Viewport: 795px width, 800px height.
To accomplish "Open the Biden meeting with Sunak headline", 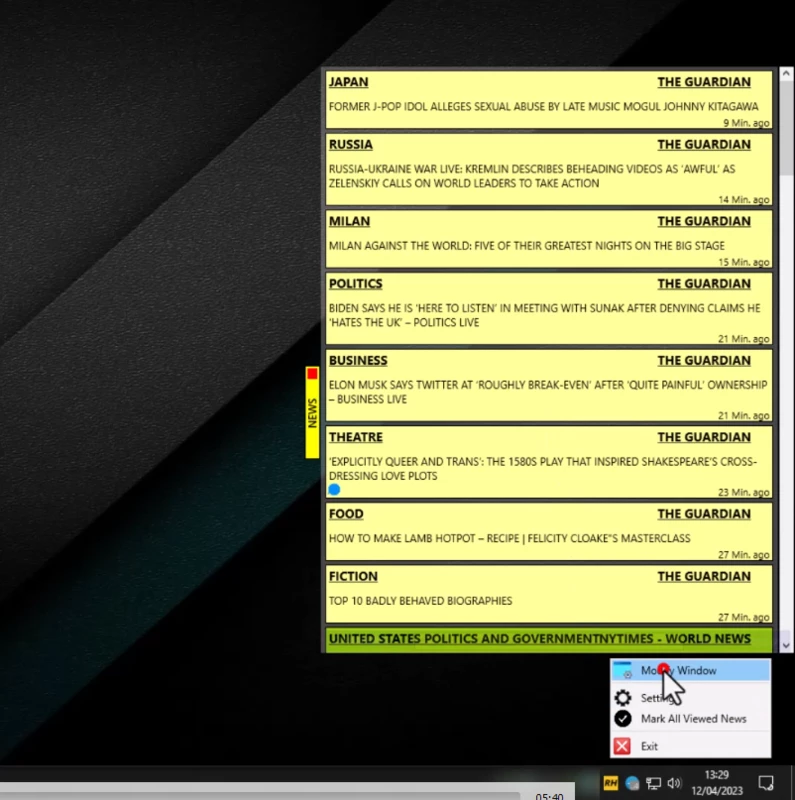I will pos(544,315).
